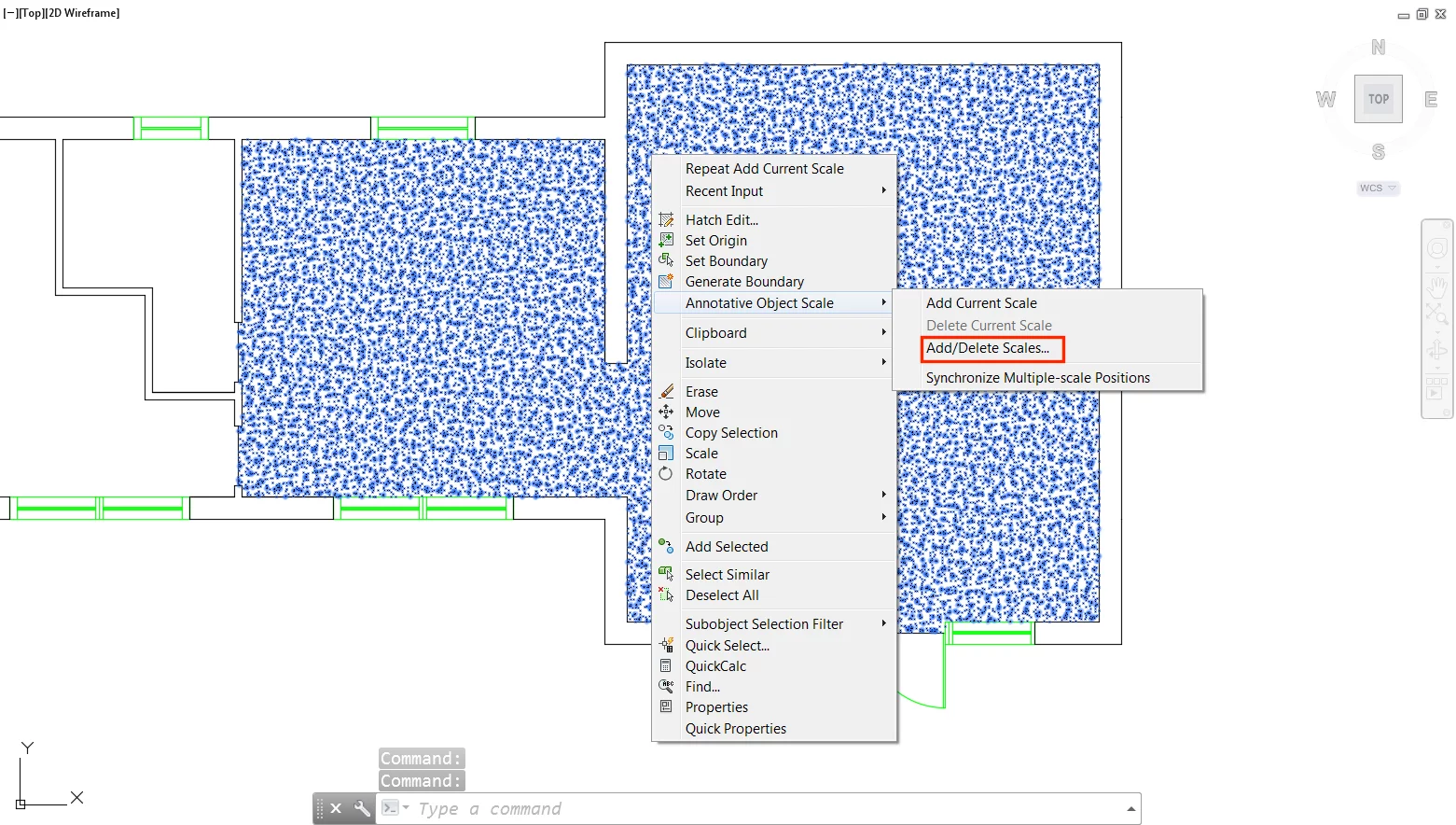The width and height of the screenshot is (1456, 825).
Task: Select the Hatch Edit icon
Action: coord(667,219)
